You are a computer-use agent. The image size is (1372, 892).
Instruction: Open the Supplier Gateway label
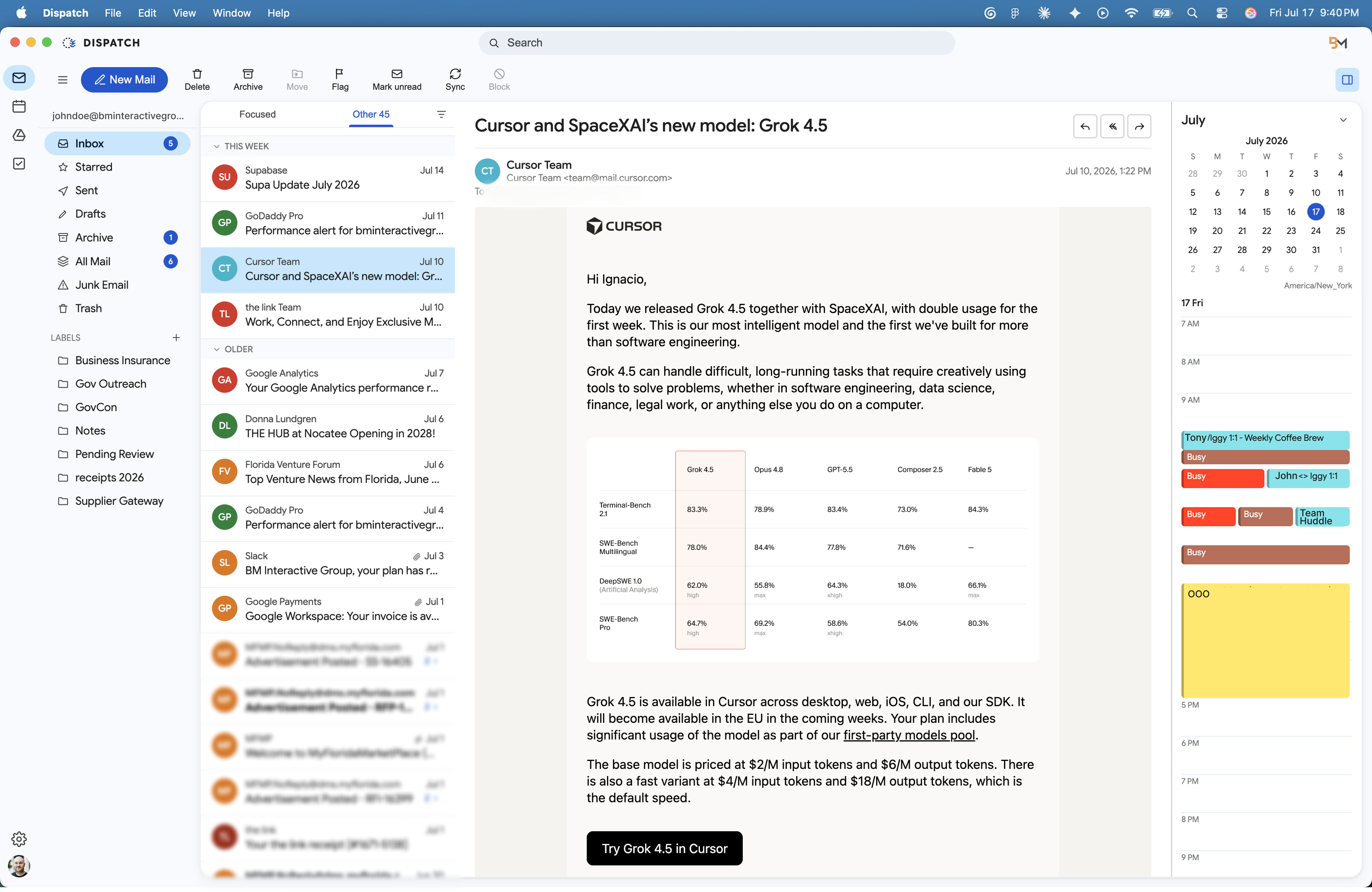click(118, 501)
